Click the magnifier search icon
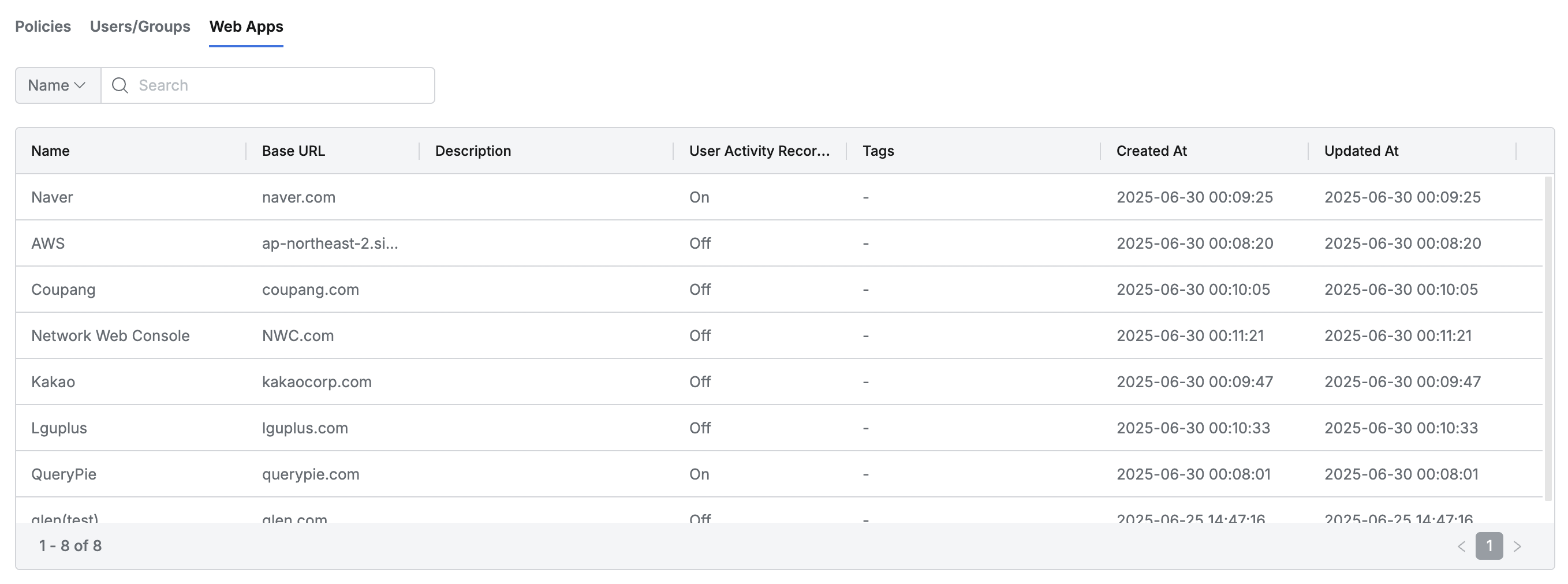1568x584 pixels. click(x=120, y=85)
